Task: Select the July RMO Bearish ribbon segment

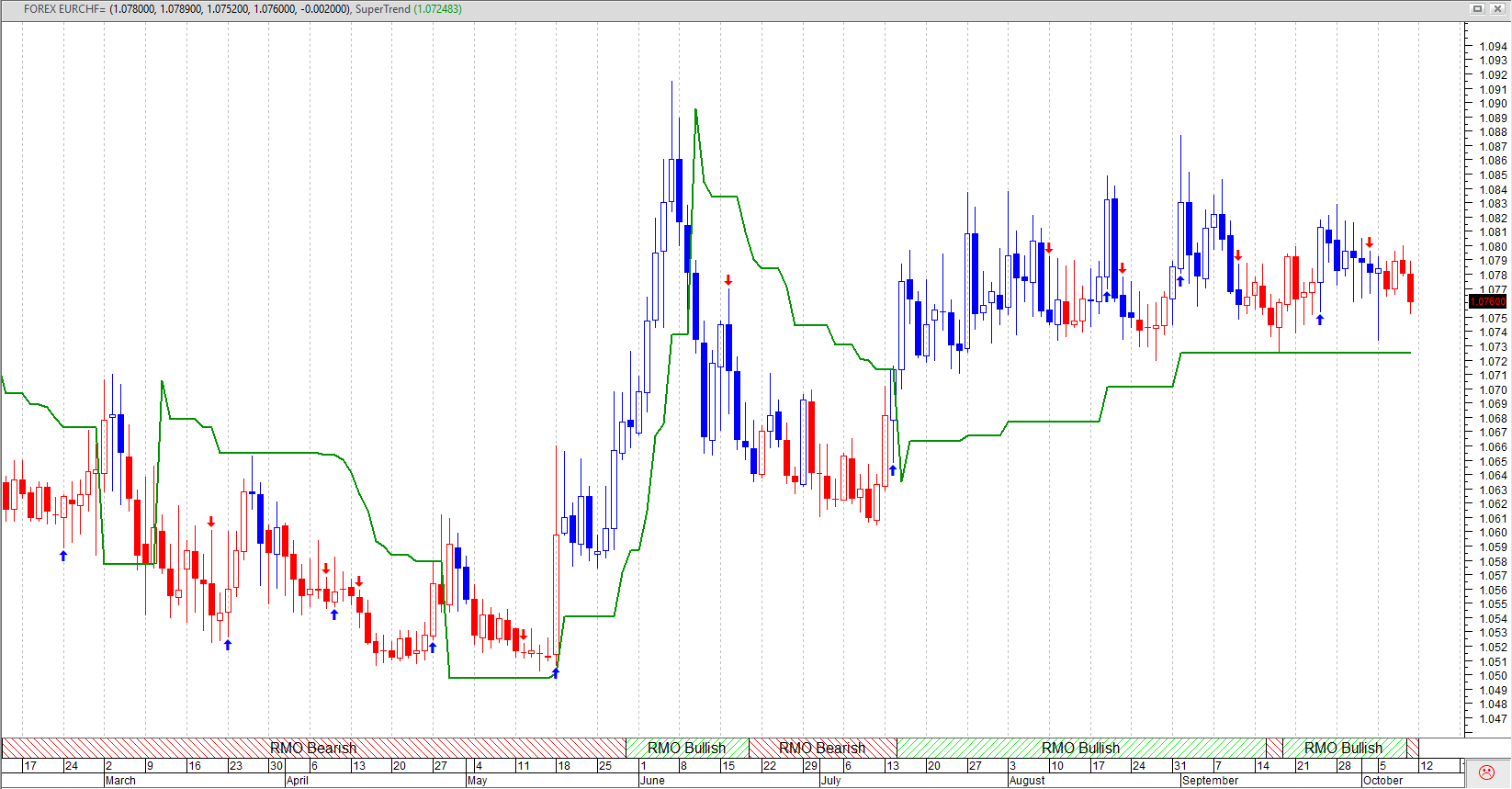Action: 822,748
